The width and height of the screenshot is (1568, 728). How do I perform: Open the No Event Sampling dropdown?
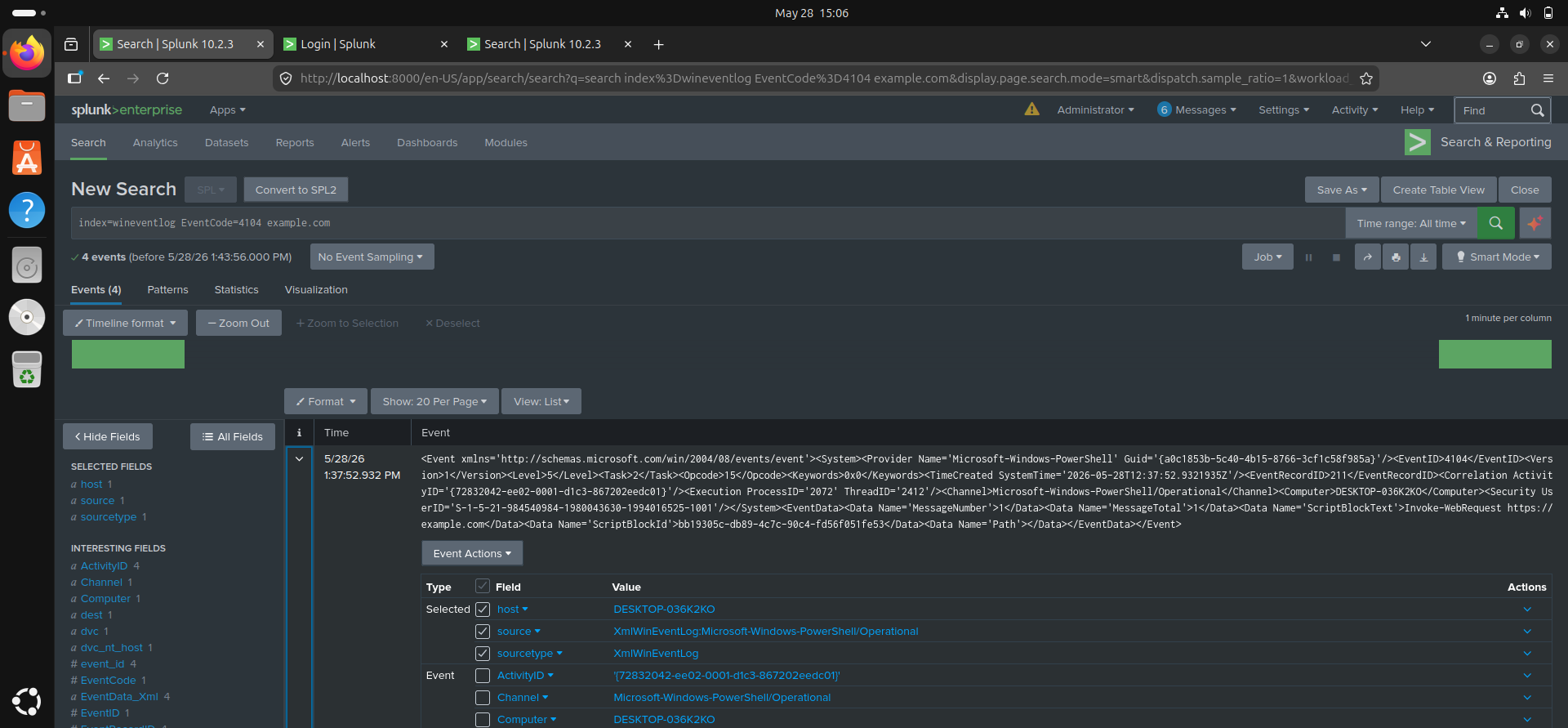(x=372, y=257)
